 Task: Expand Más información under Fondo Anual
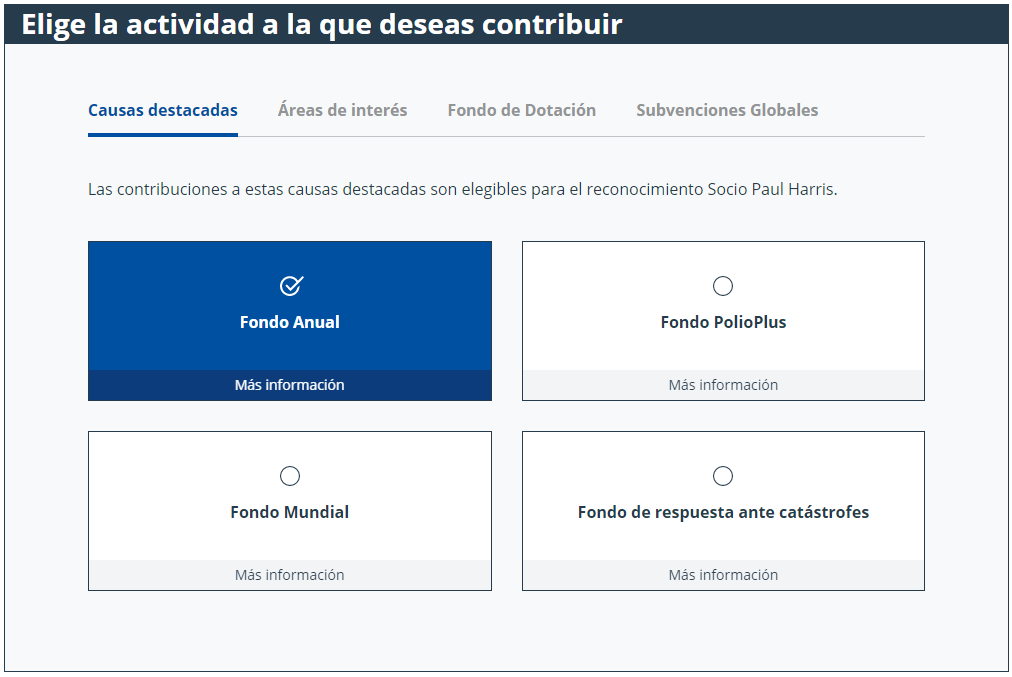pyautogui.click(x=290, y=385)
